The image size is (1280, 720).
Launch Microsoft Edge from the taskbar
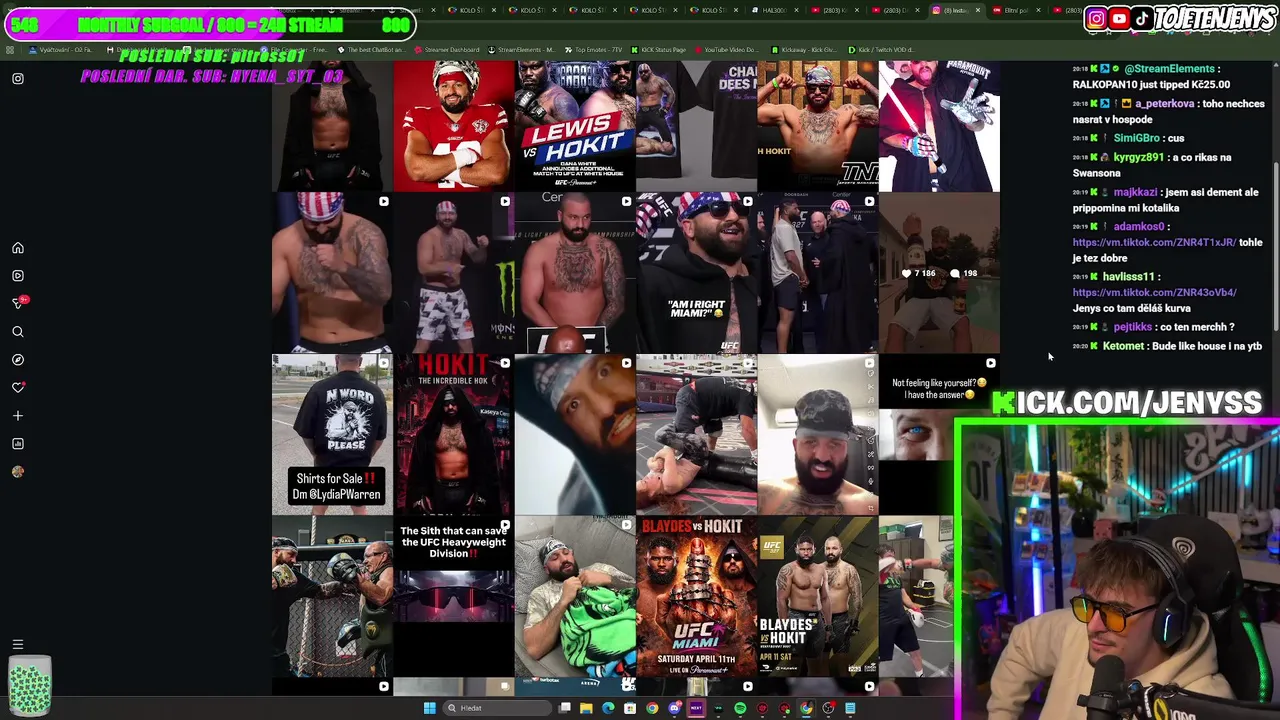[x=608, y=708]
